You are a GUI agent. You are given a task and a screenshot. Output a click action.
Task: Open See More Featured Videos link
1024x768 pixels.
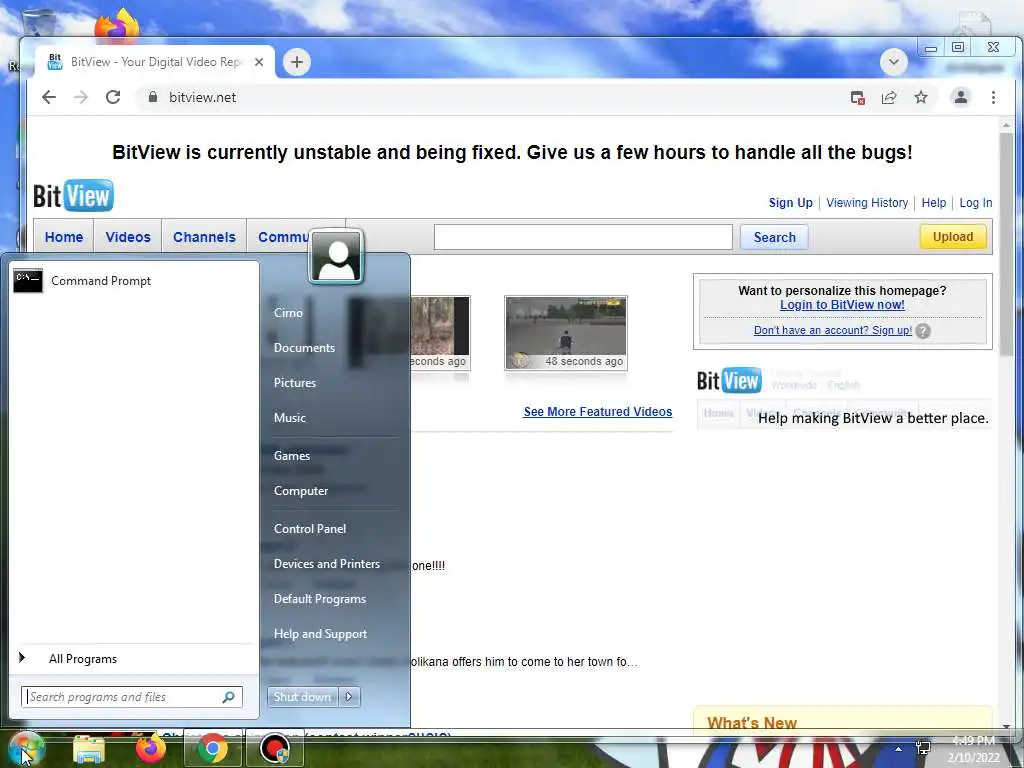pos(598,412)
